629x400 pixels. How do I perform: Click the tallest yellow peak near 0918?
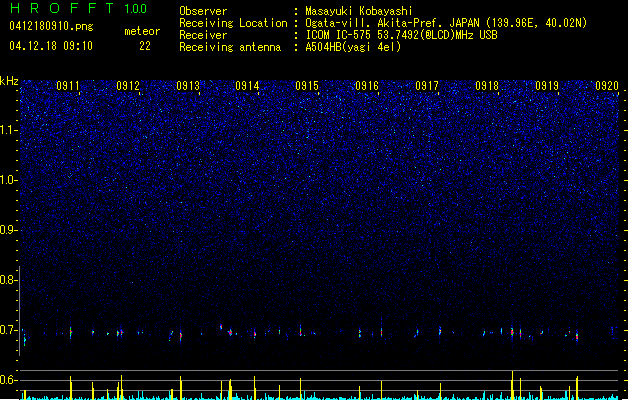click(512, 385)
